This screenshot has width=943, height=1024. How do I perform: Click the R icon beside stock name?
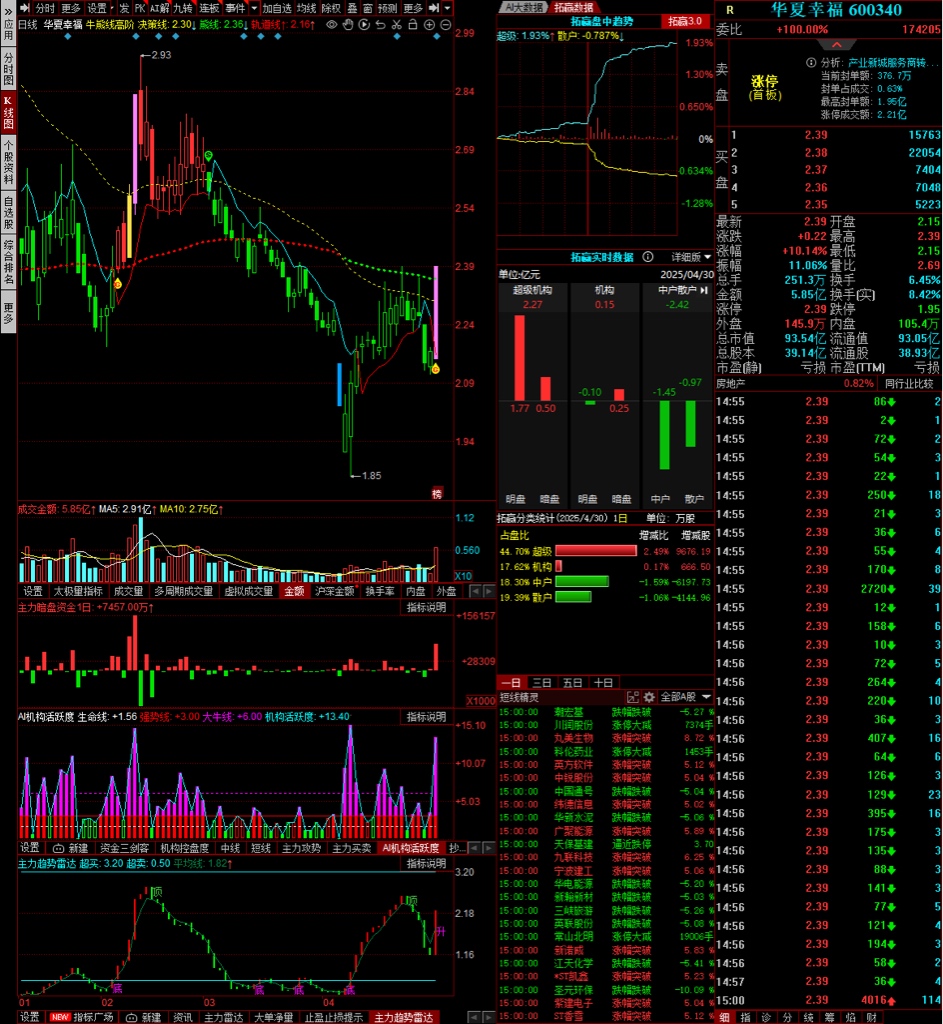pyautogui.click(x=730, y=10)
